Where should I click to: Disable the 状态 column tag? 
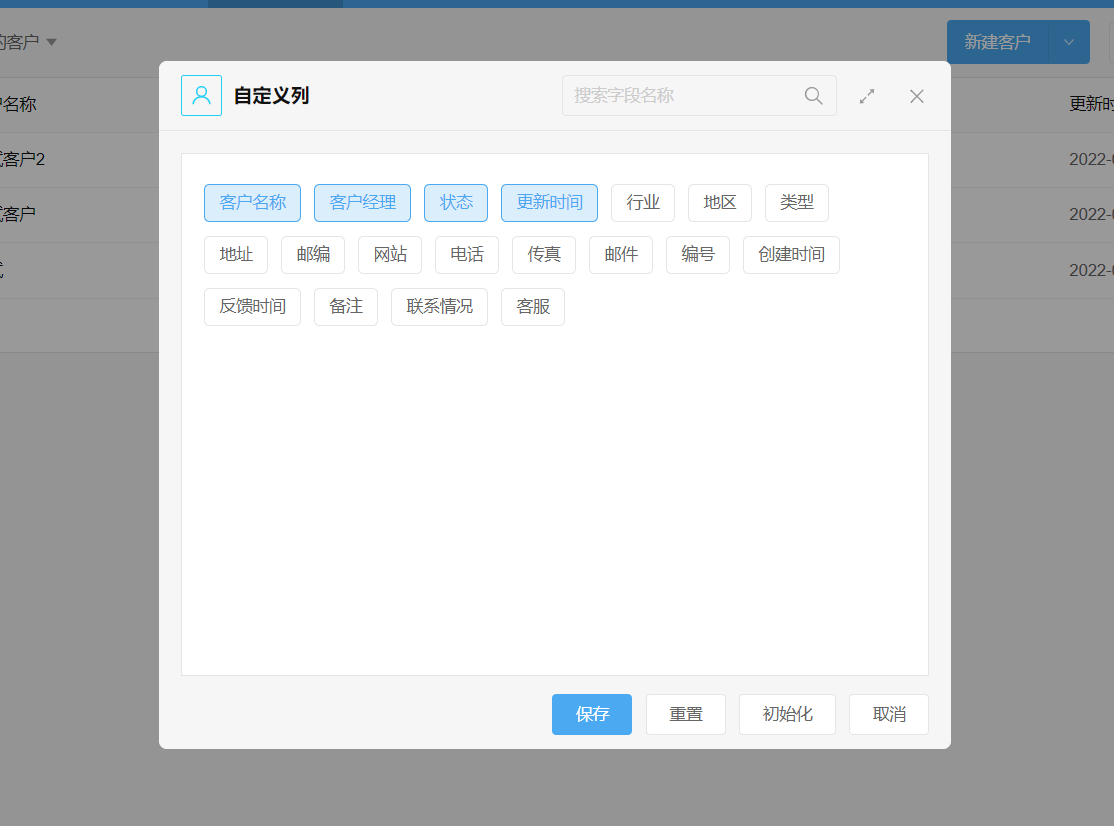point(456,203)
